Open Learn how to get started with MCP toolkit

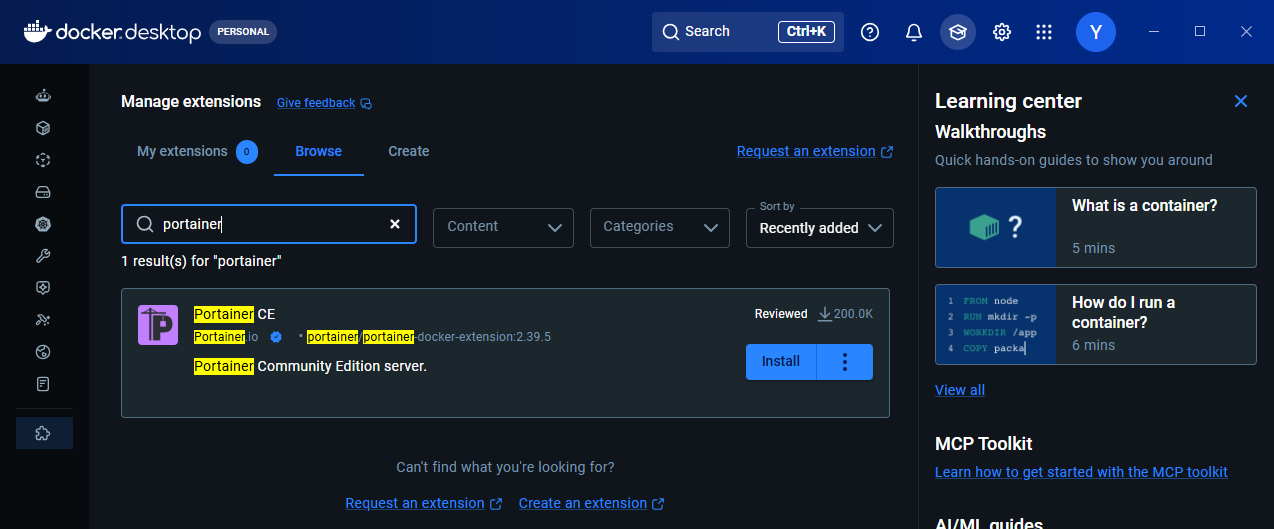(1081, 472)
